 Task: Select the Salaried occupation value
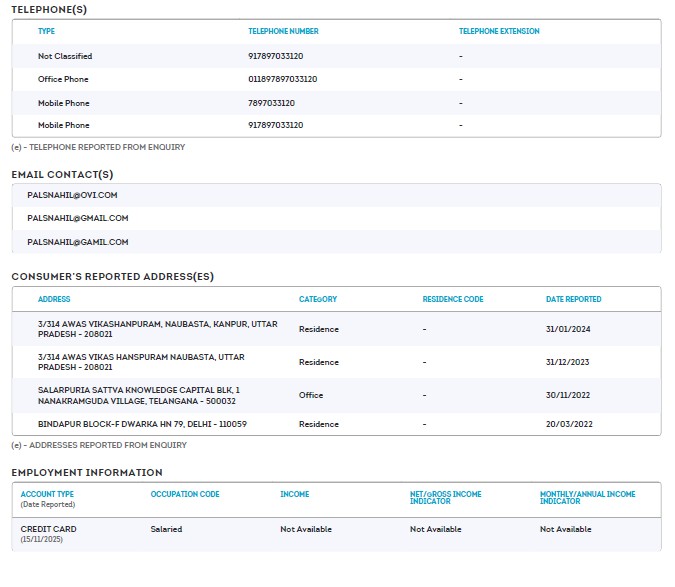click(166, 529)
